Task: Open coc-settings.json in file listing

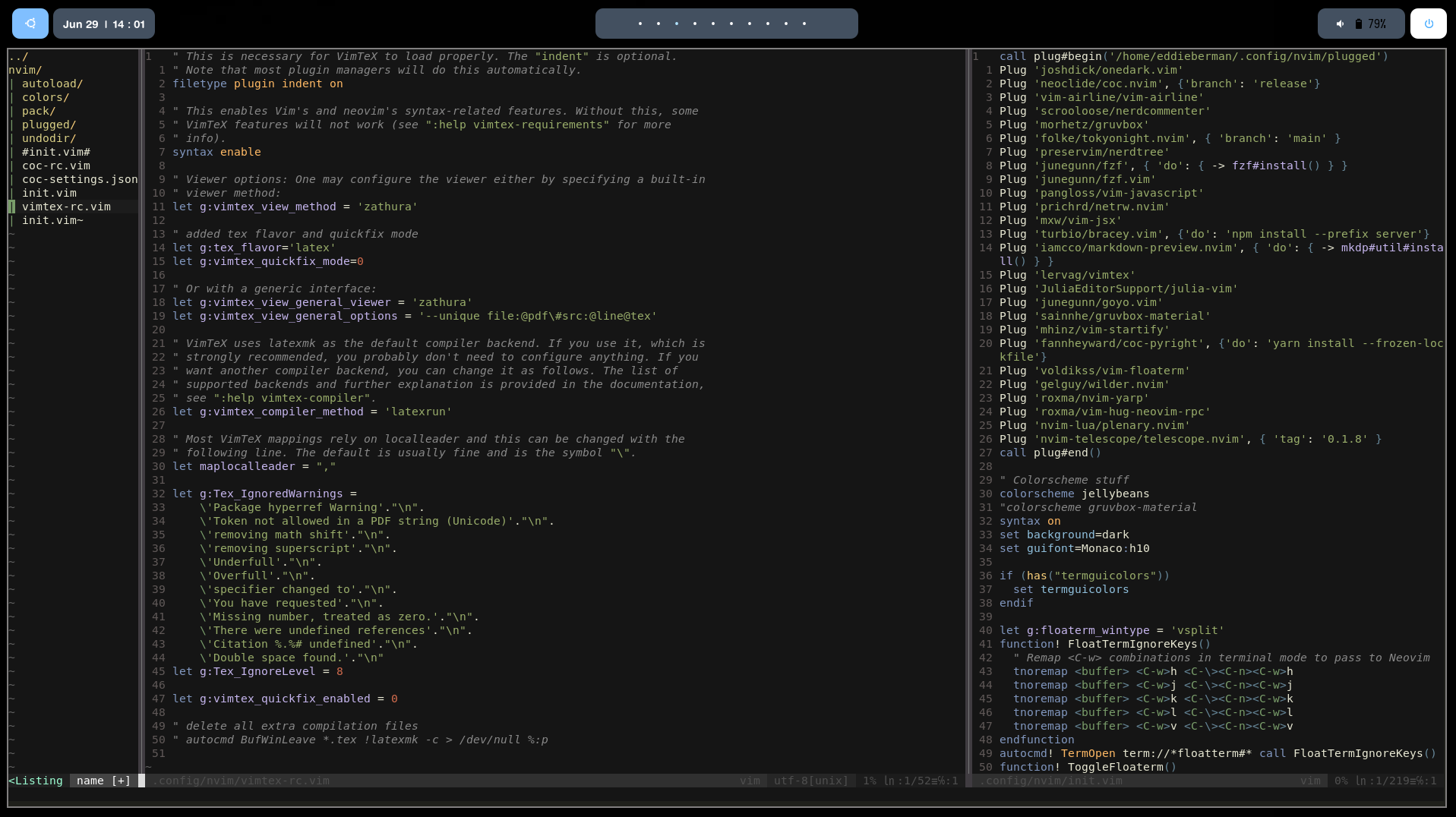Action: coord(80,179)
